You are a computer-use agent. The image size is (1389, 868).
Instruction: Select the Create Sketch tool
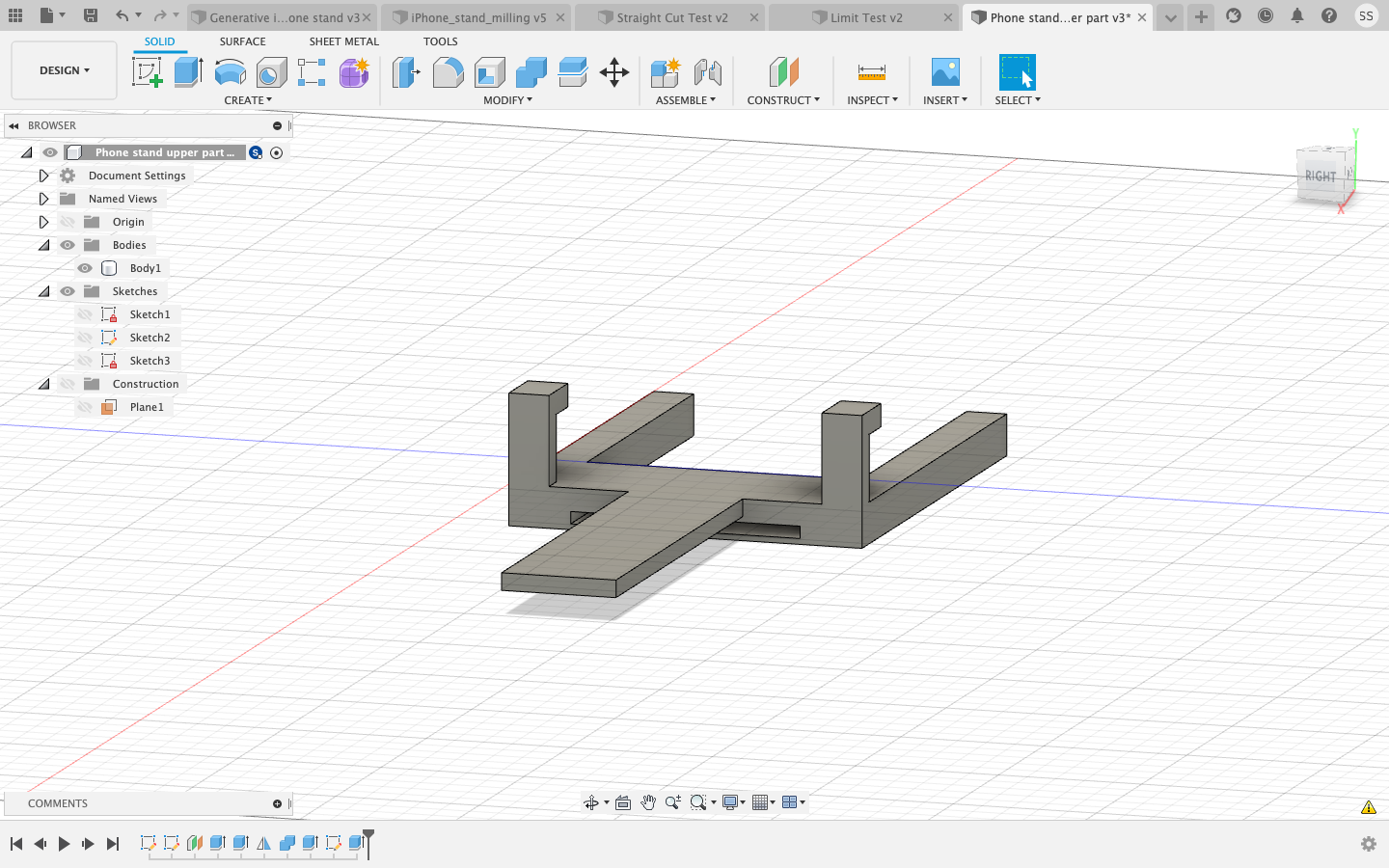click(x=150, y=72)
